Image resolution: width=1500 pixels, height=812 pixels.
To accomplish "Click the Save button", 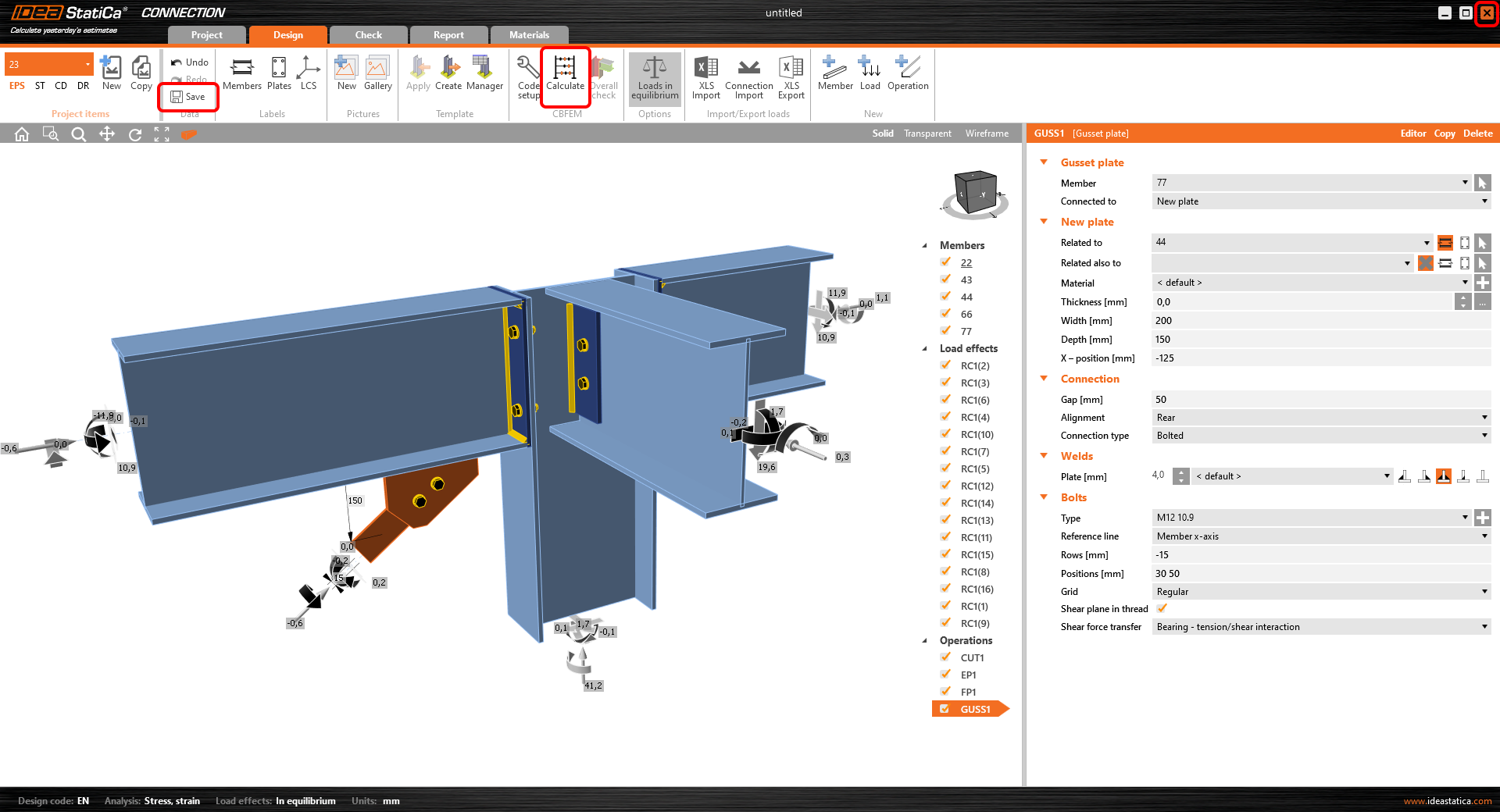I will pos(188,97).
